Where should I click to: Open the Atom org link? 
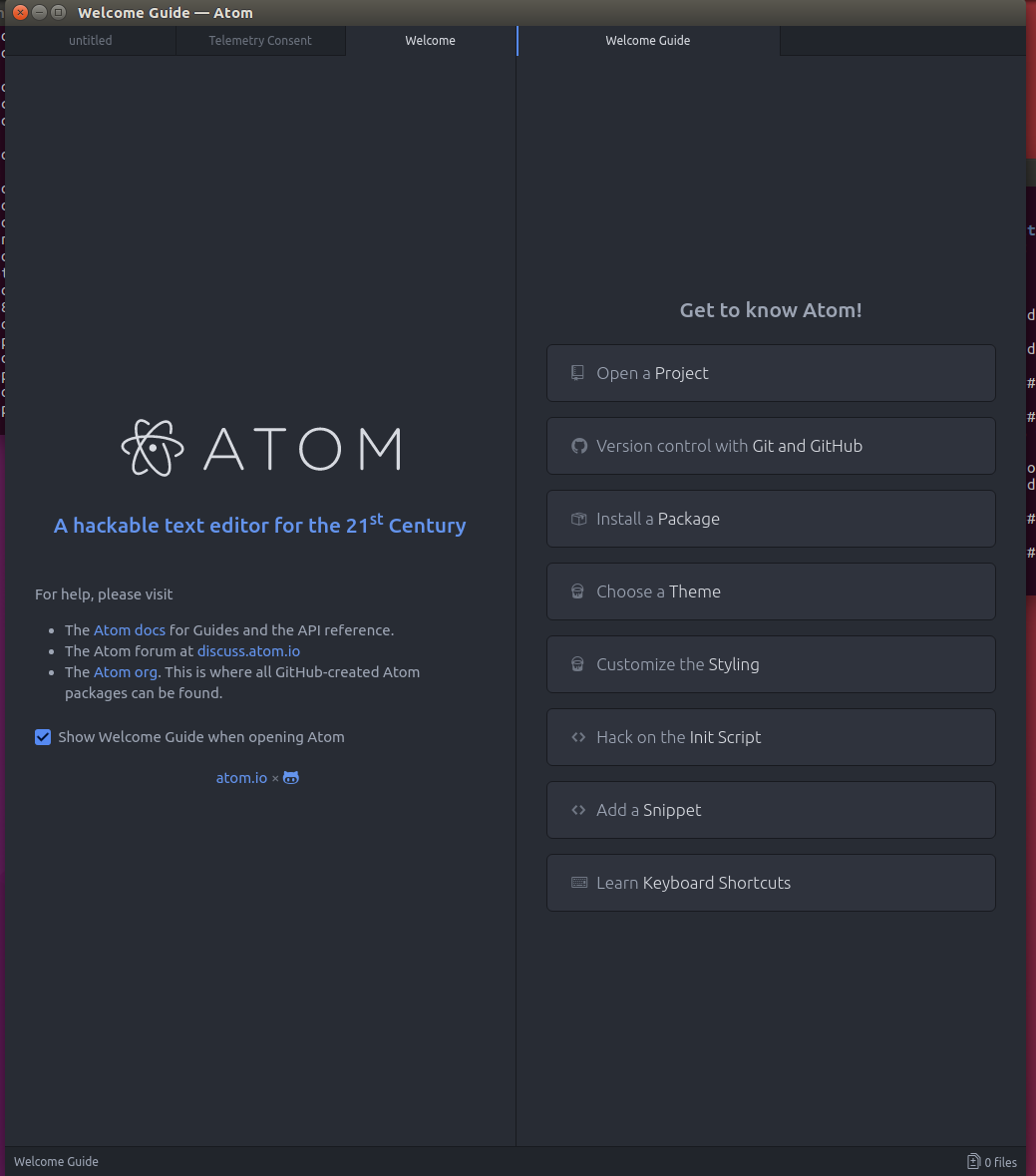(x=126, y=672)
